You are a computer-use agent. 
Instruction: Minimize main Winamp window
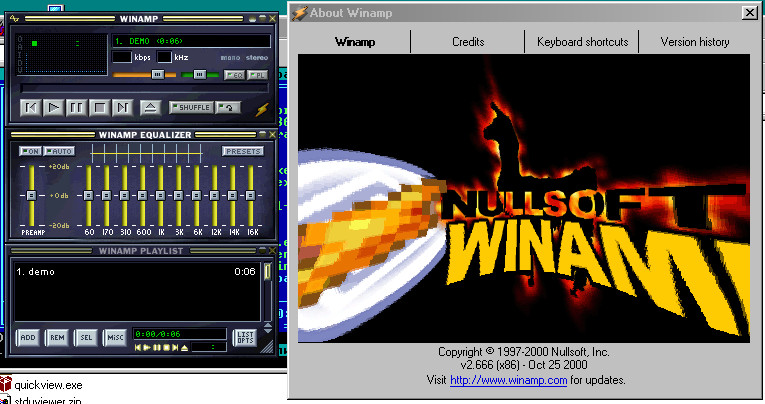(x=252, y=19)
